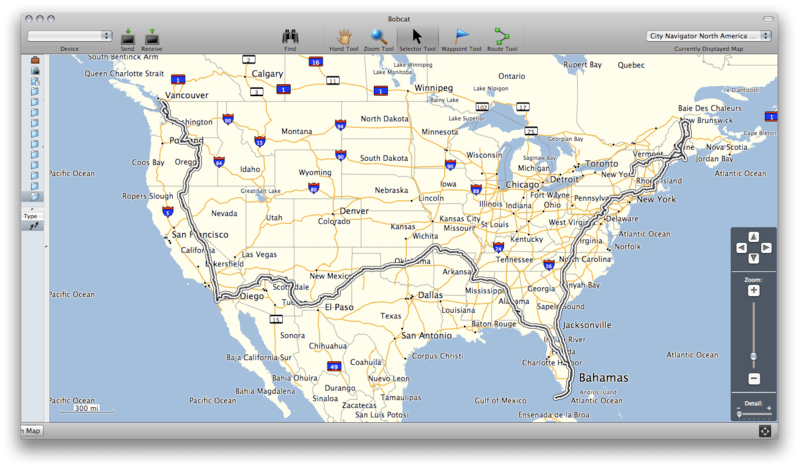Click the Denver label on the map
Screen dimensions: 799x468
tap(354, 211)
